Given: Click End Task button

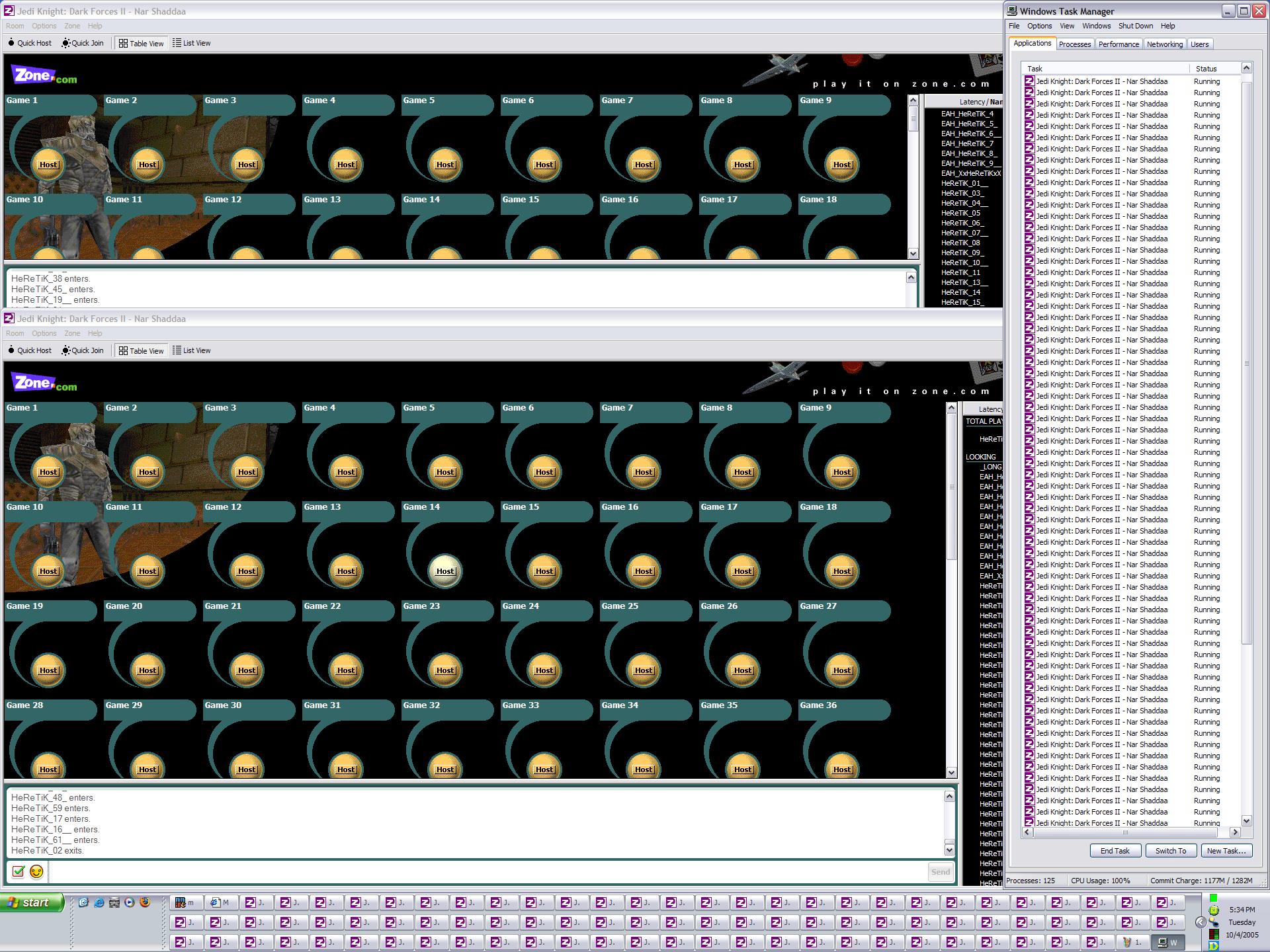Looking at the screenshot, I should click(x=1115, y=851).
